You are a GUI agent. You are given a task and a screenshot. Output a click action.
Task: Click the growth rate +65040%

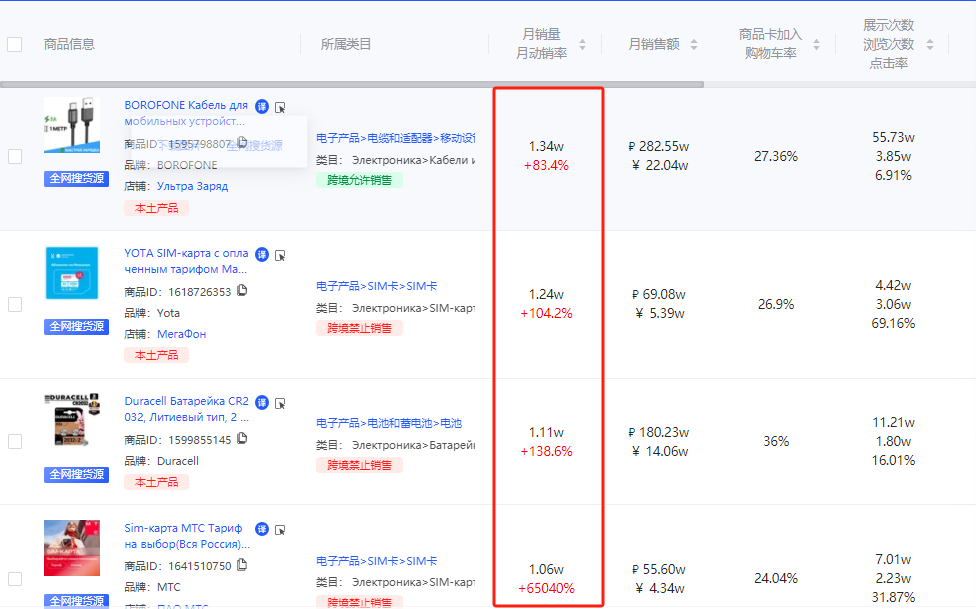tap(546, 588)
